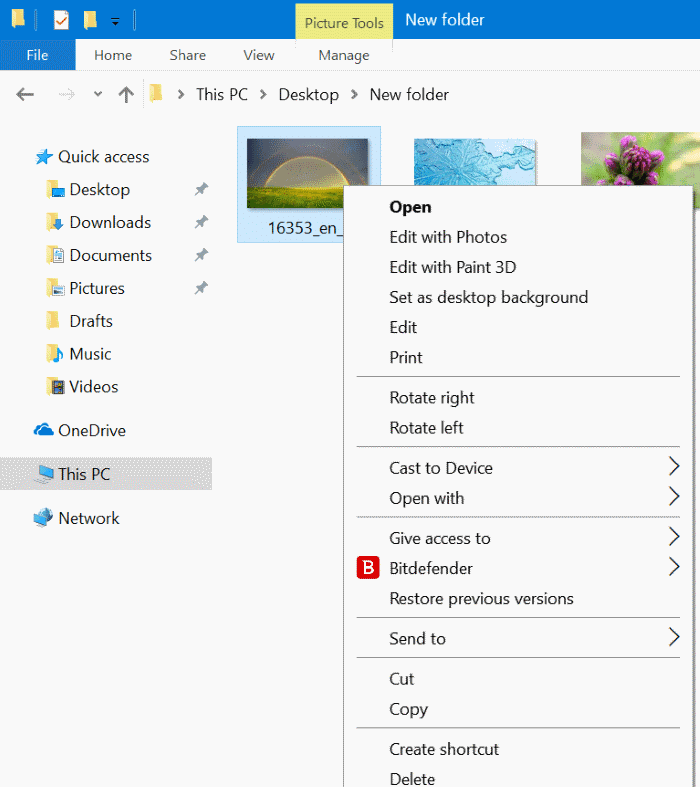Image resolution: width=700 pixels, height=787 pixels.
Task: Choose Delete in the context menu
Action: pos(412,779)
